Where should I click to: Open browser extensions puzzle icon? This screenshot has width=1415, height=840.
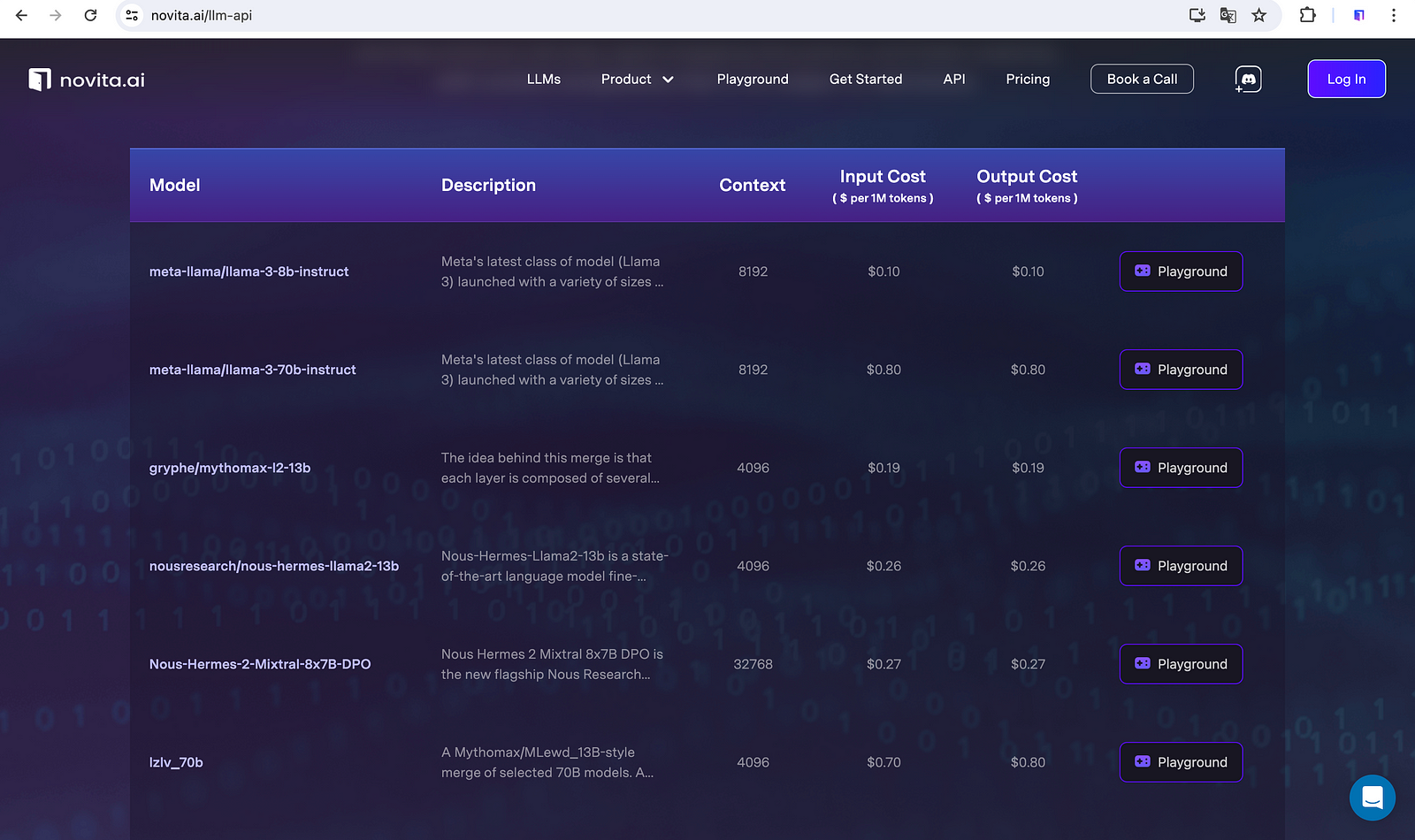click(1307, 15)
